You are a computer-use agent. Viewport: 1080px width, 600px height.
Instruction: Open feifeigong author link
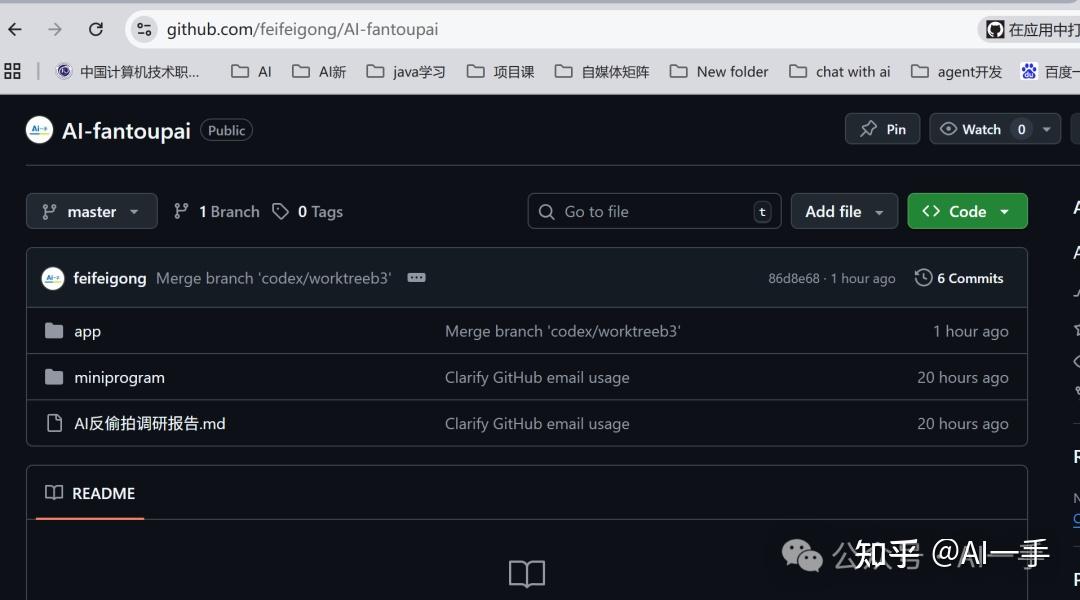tap(110, 278)
